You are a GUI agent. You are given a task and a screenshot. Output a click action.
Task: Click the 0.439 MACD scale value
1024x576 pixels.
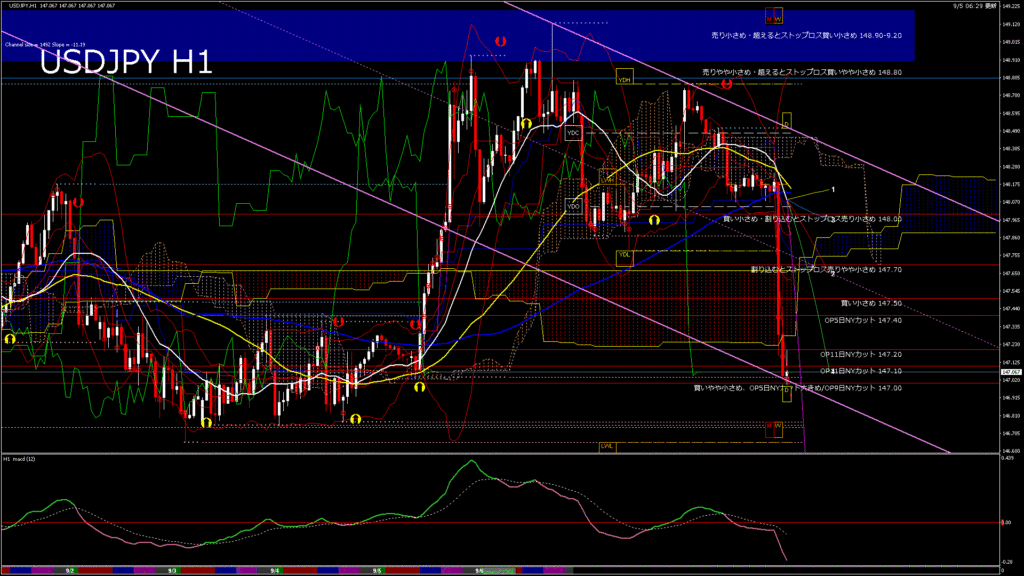(x=1007, y=458)
